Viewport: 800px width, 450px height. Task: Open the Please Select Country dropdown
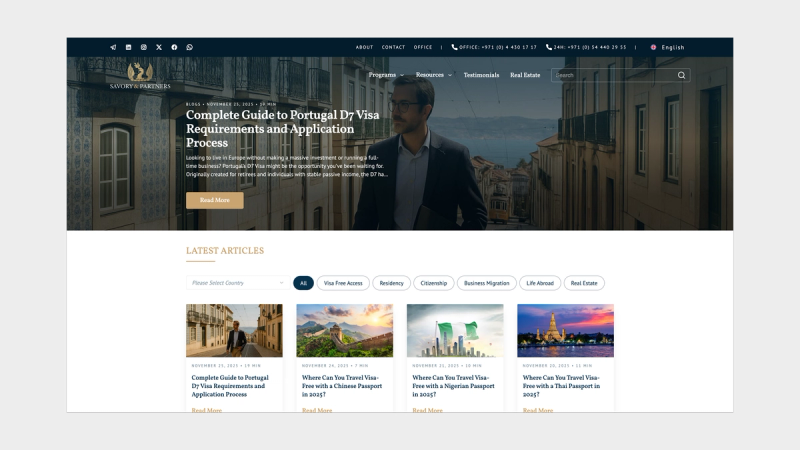238,283
